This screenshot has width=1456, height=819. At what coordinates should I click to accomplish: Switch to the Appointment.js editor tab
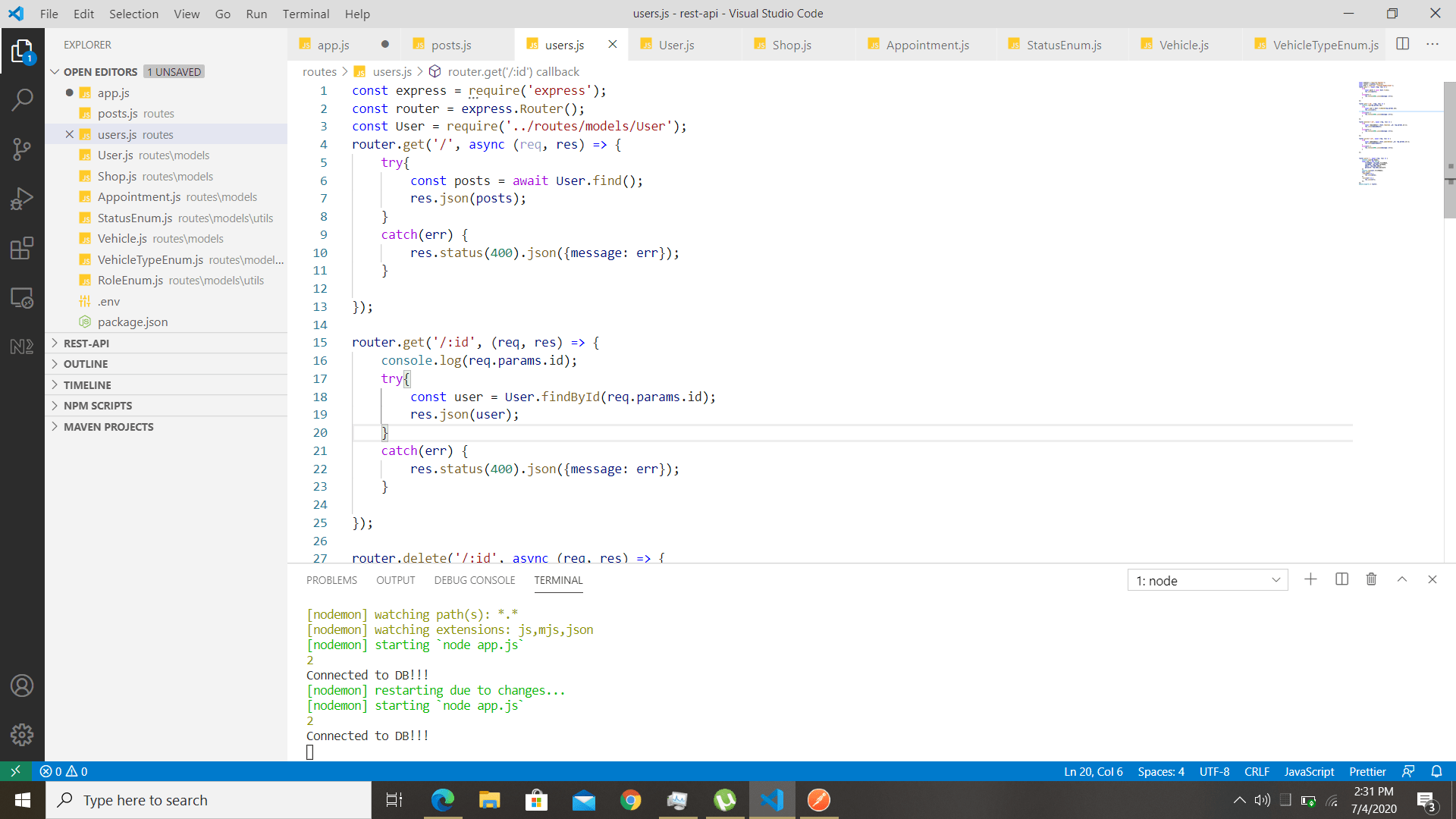point(926,45)
